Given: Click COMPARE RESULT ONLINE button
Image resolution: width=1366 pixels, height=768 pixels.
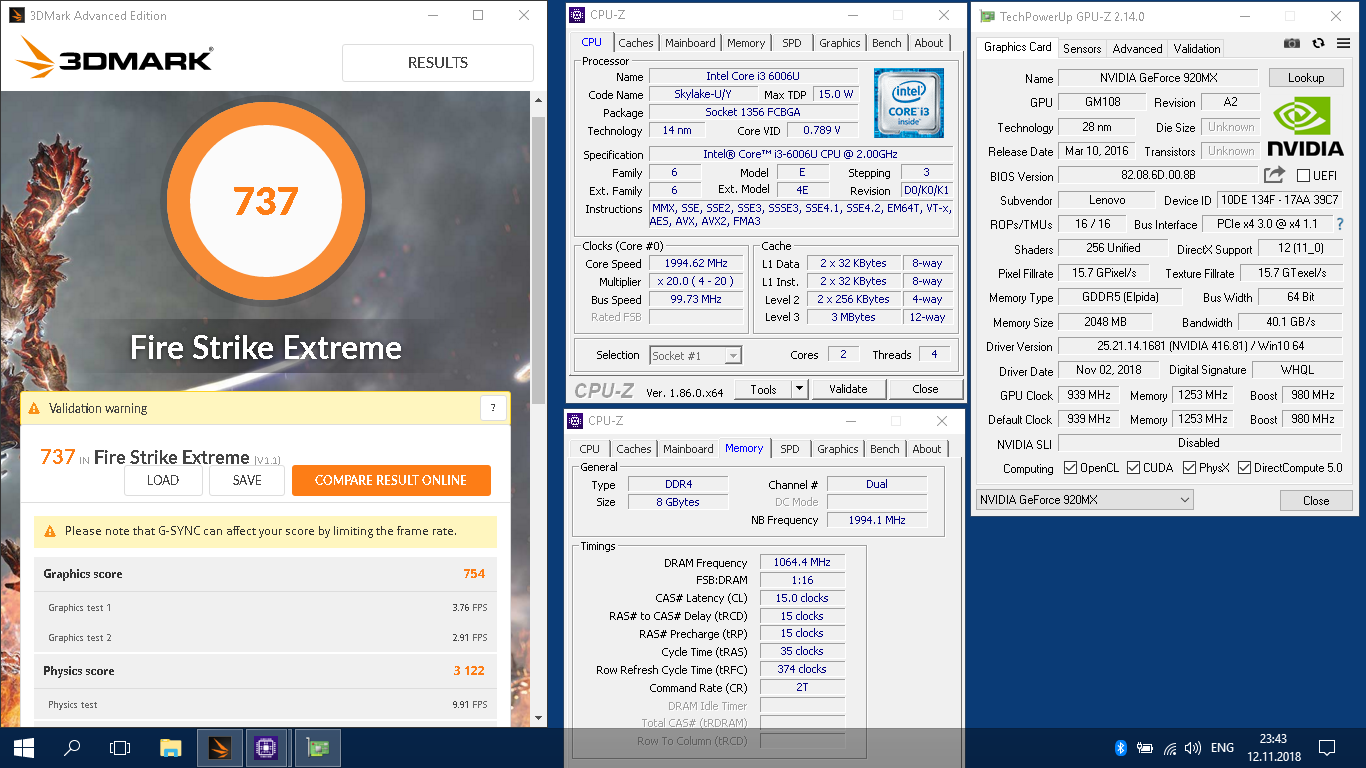Looking at the screenshot, I should pyautogui.click(x=391, y=480).
